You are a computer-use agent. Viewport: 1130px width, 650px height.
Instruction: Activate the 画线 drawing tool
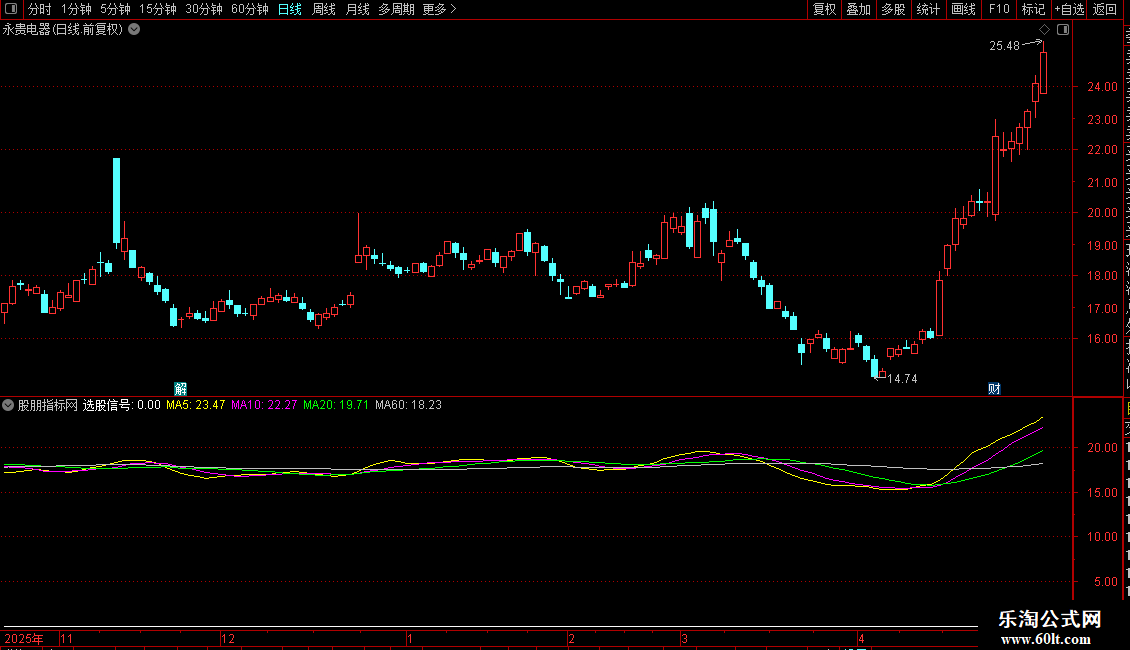coord(964,9)
